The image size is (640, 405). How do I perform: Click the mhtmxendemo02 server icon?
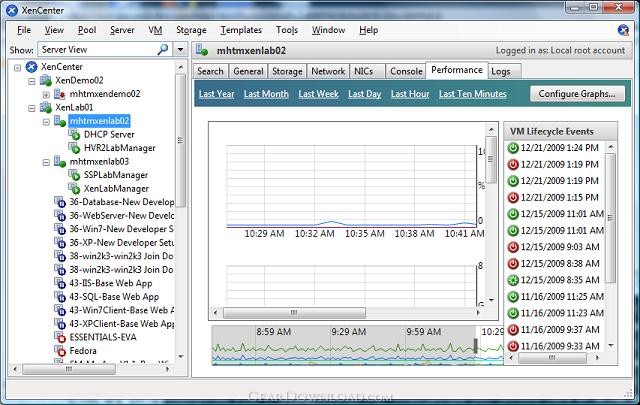click(x=60, y=94)
